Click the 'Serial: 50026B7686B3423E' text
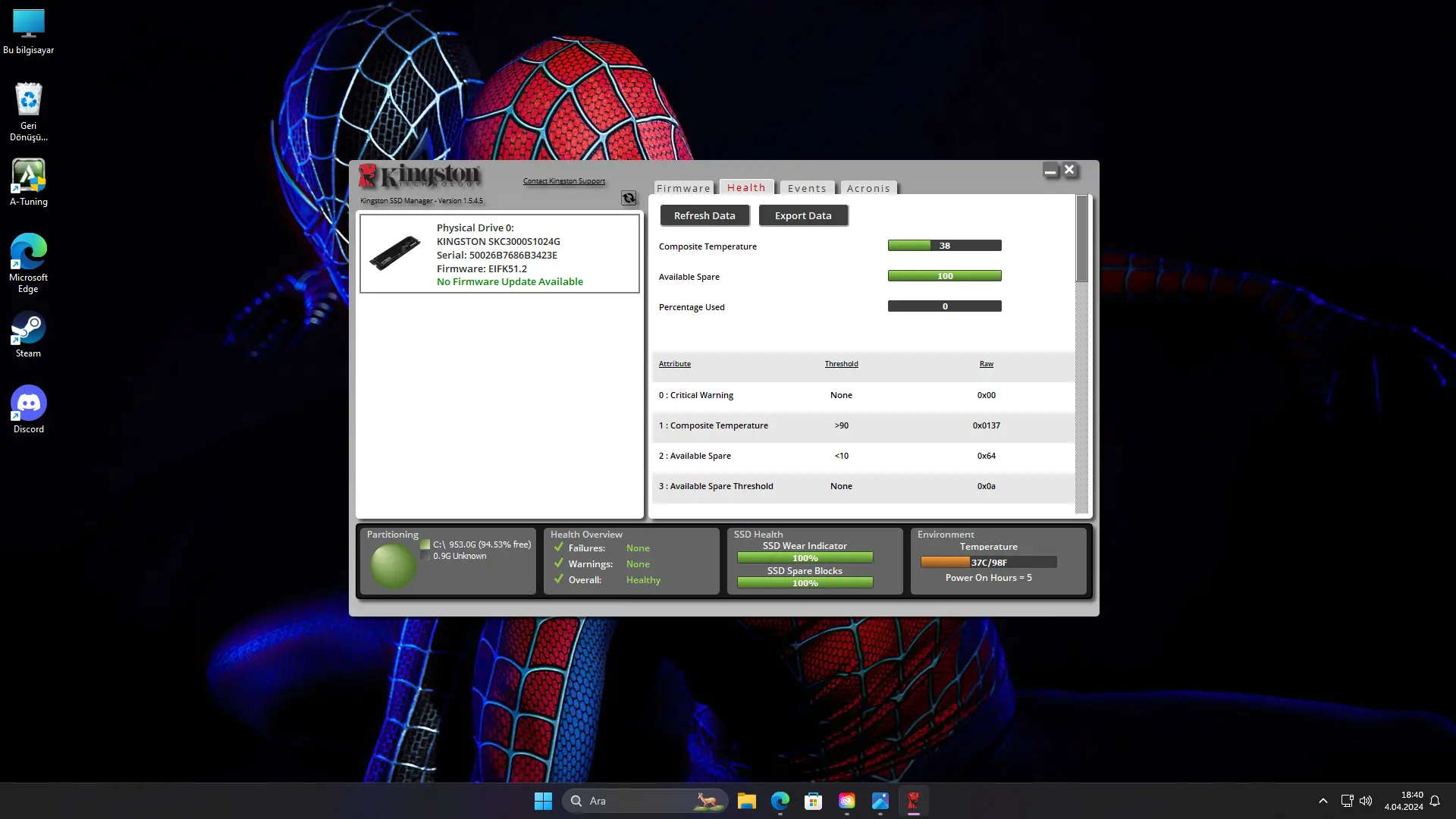 pyautogui.click(x=497, y=256)
